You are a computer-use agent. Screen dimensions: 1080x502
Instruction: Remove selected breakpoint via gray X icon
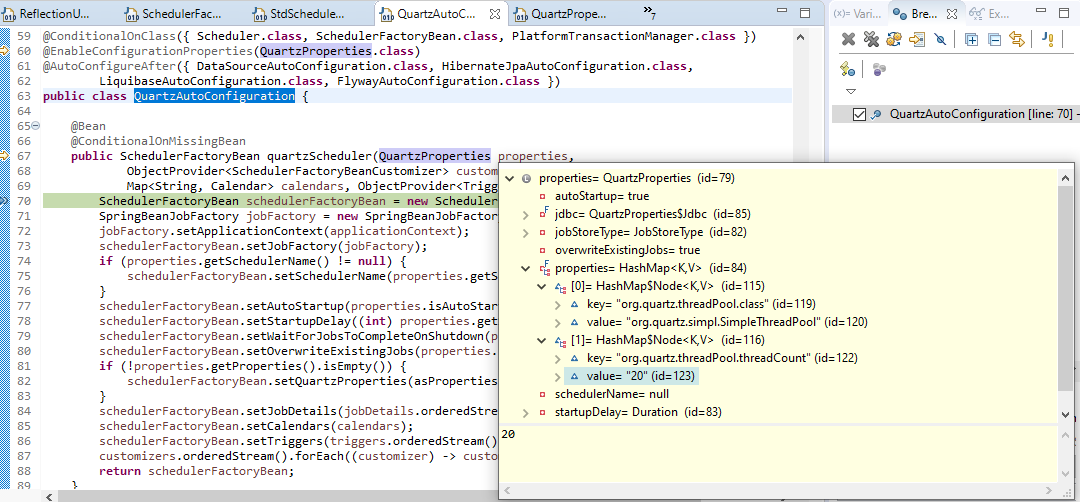pyautogui.click(x=848, y=40)
